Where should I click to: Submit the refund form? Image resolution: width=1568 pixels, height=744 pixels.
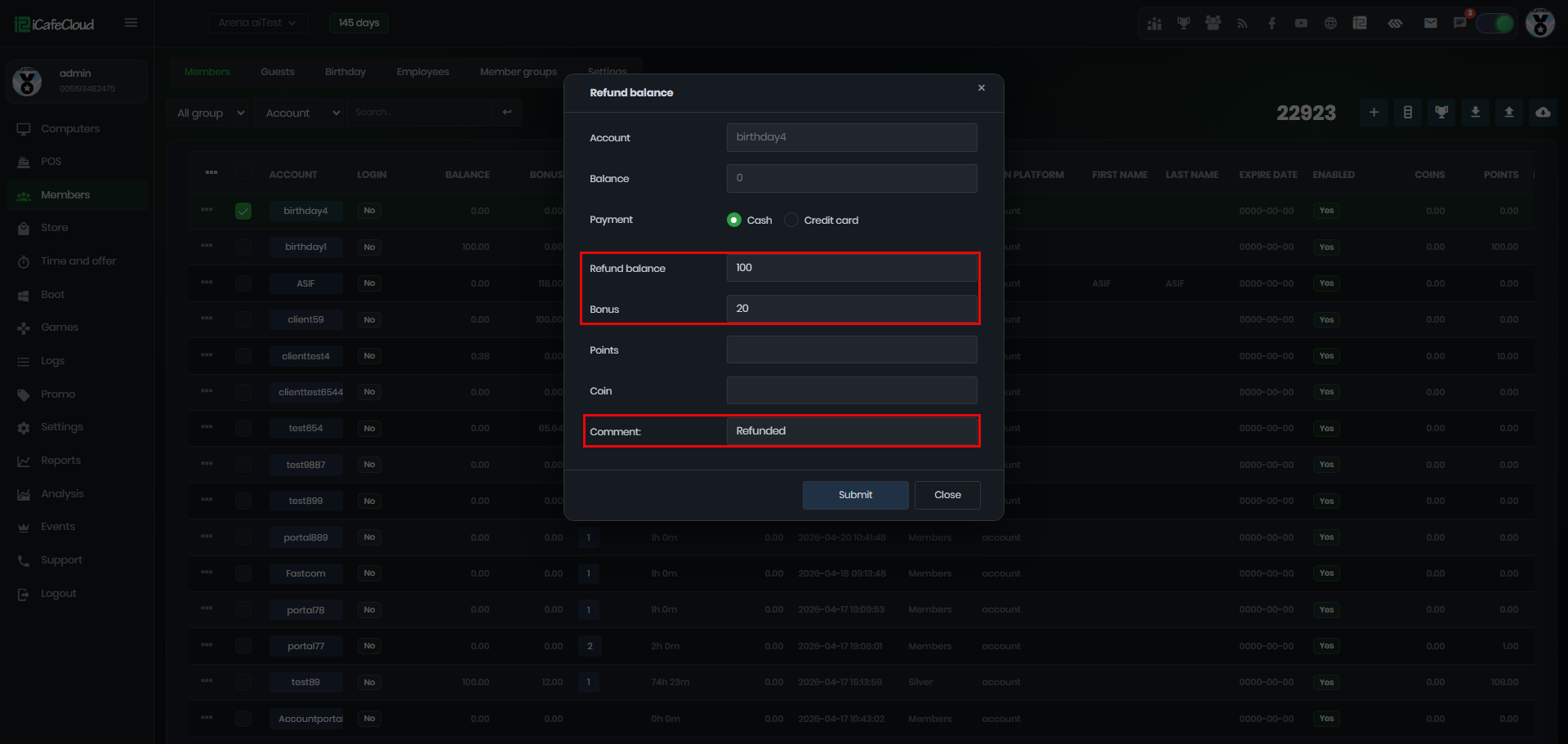855,495
